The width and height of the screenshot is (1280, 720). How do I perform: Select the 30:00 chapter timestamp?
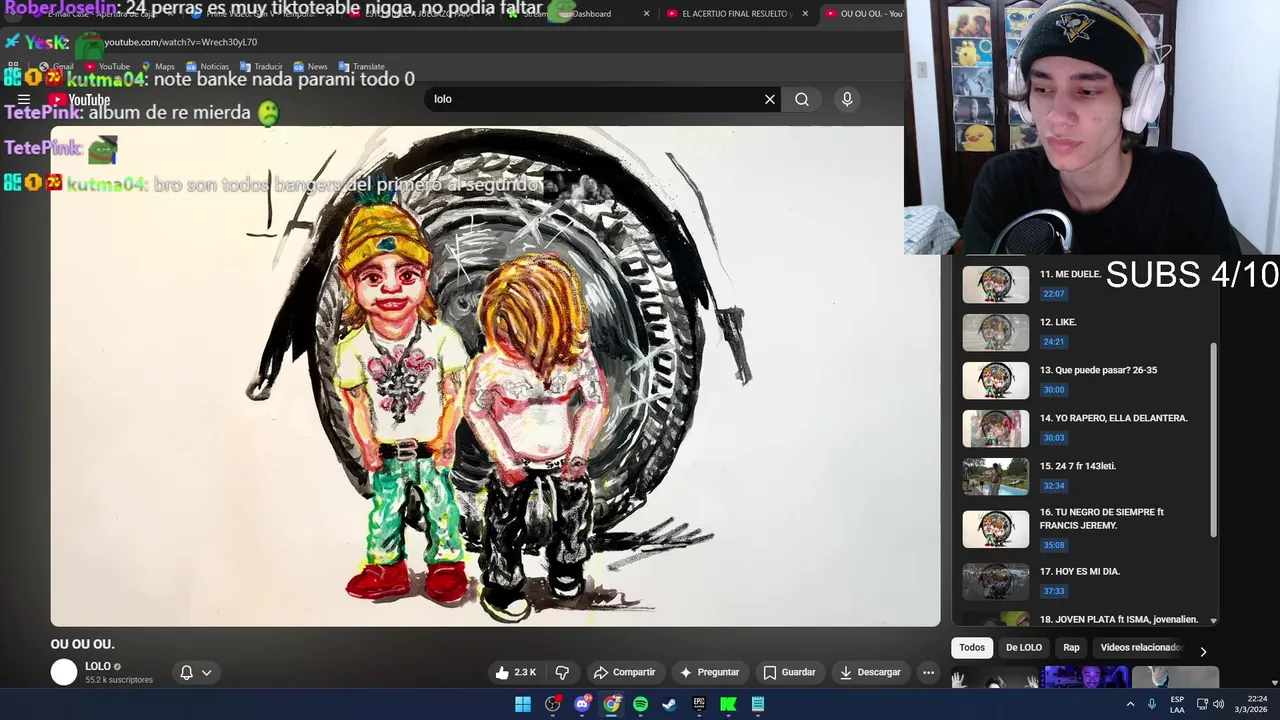point(1054,390)
